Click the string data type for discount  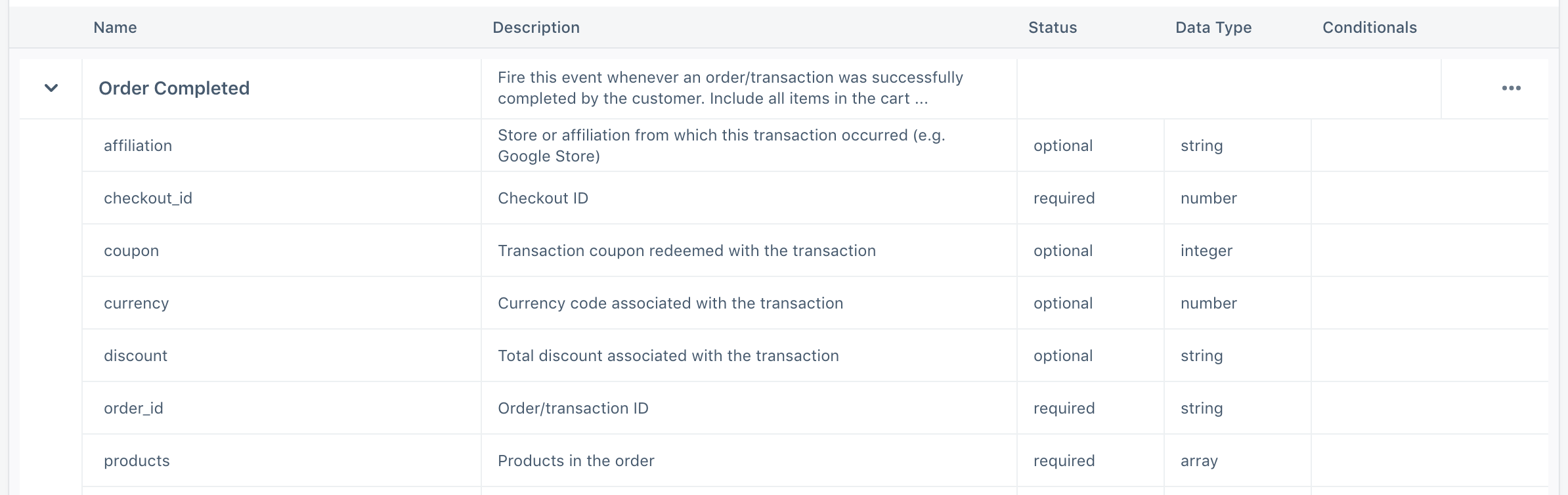pos(1201,355)
